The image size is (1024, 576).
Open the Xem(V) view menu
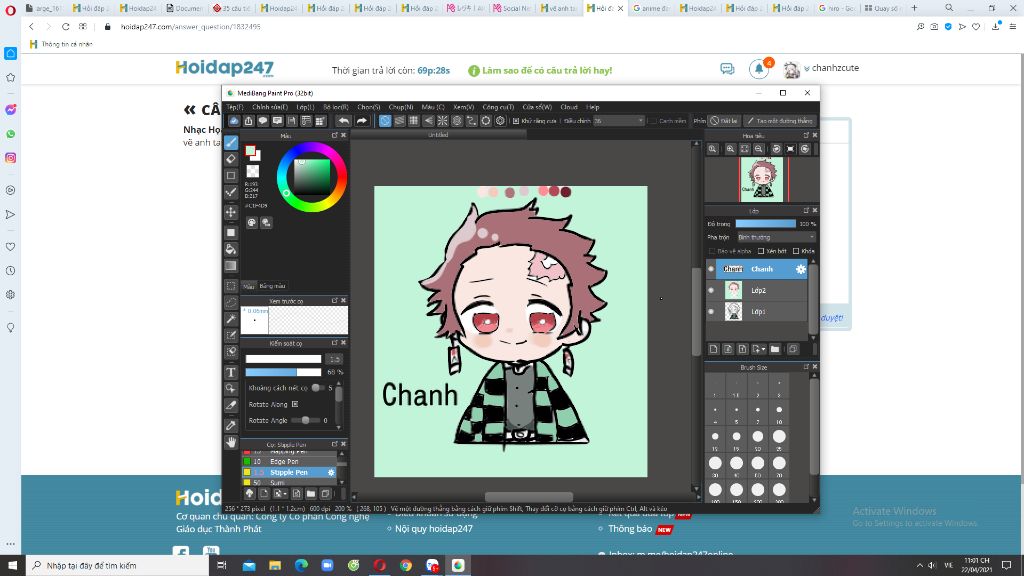point(464,107)
